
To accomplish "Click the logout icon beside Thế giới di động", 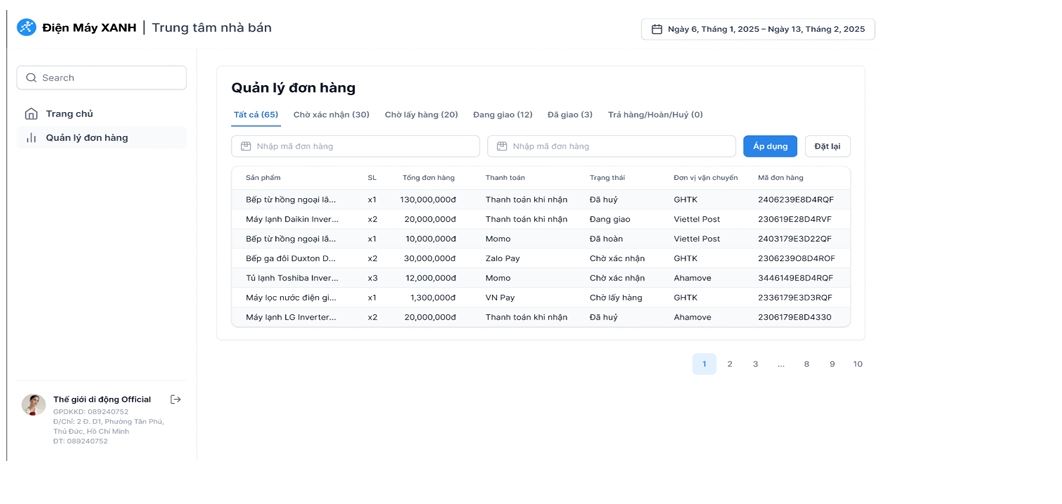I will pos(176,399).
